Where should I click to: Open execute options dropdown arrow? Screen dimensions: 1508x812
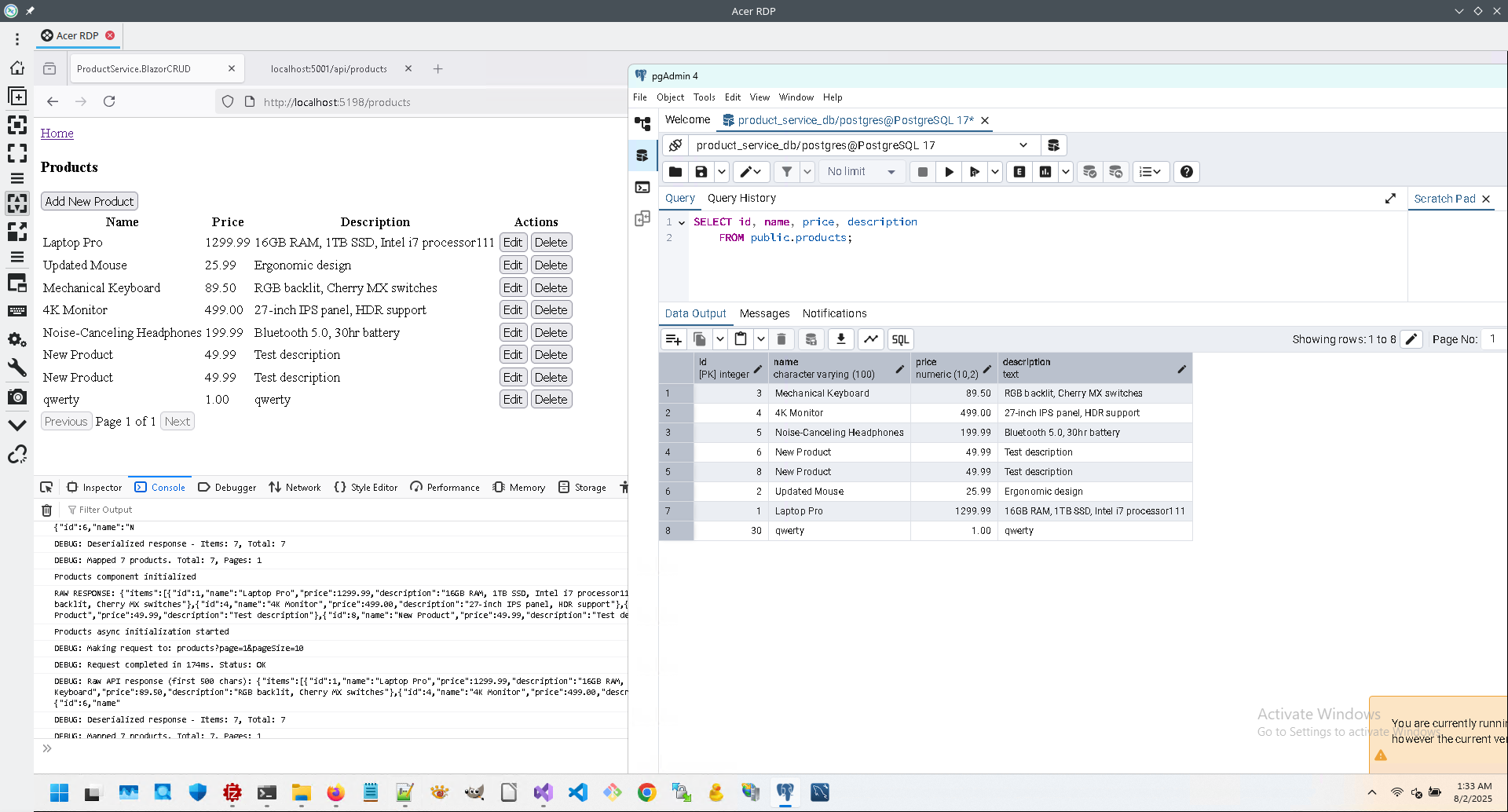click(994, 172)
